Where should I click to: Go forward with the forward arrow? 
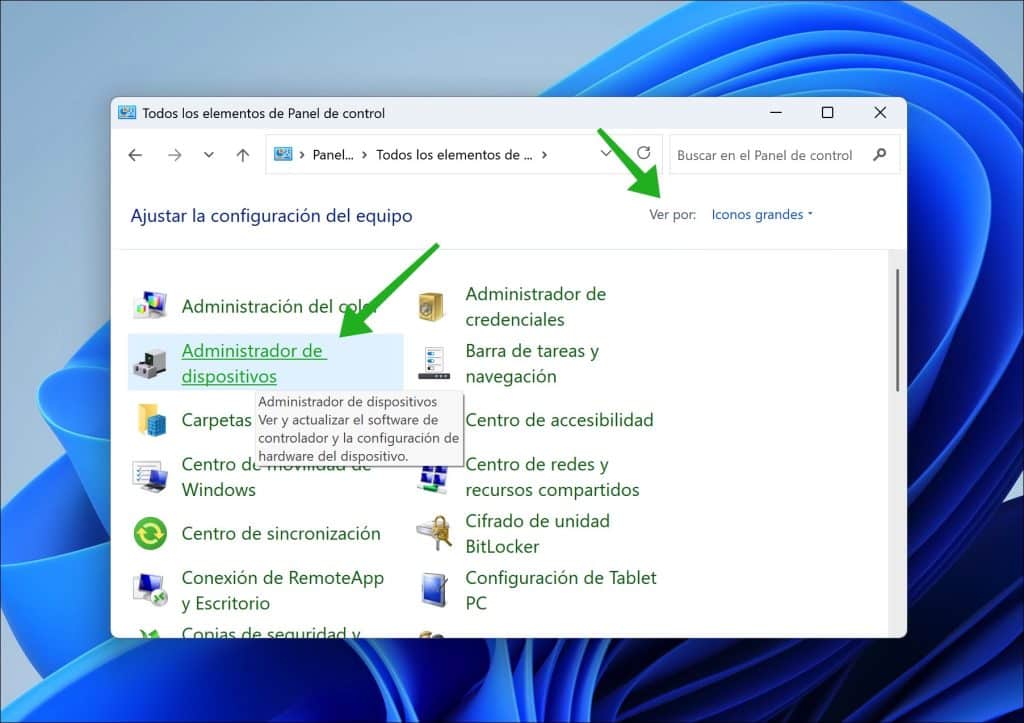pyautogui.click(x=174, y=155)
